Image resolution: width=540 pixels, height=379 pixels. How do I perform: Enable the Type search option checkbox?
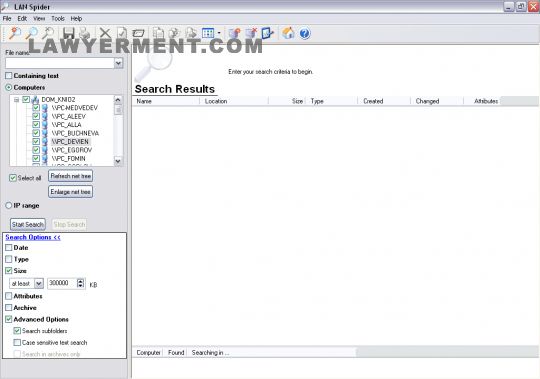9,259
